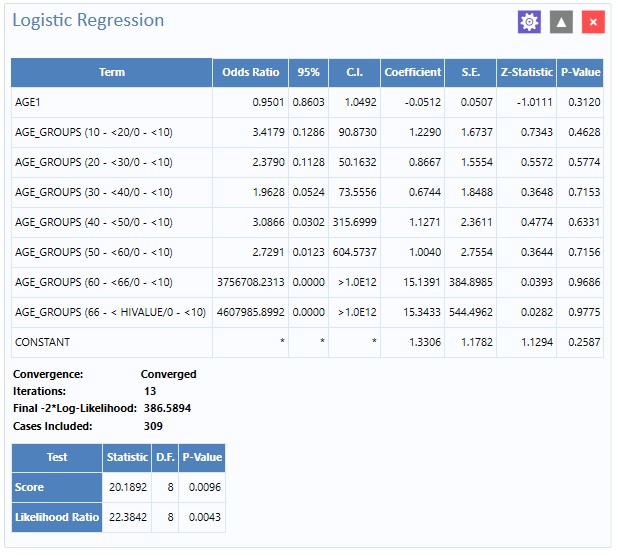Click the Cases Included value 309
618x556 pixels.
(x=153, y=426)
